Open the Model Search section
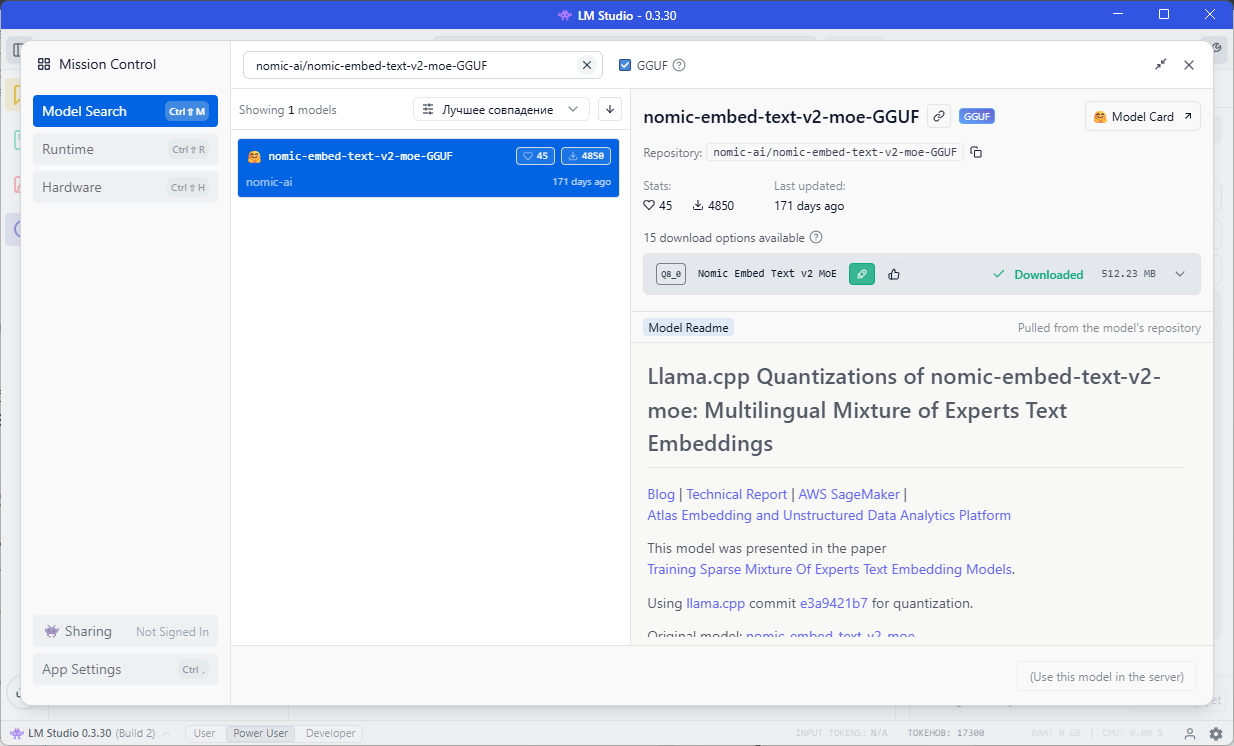This screenshot has height=746, width=1234. point(125,111)
